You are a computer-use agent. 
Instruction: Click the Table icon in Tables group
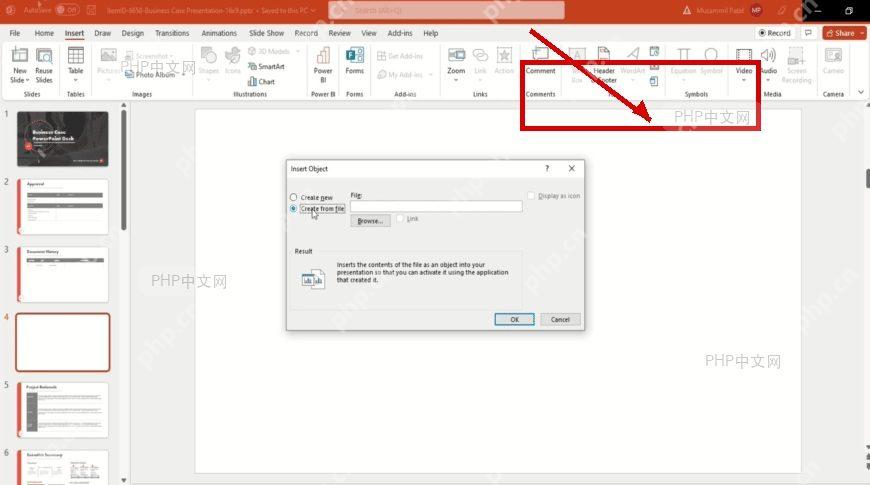coord(75,55)
